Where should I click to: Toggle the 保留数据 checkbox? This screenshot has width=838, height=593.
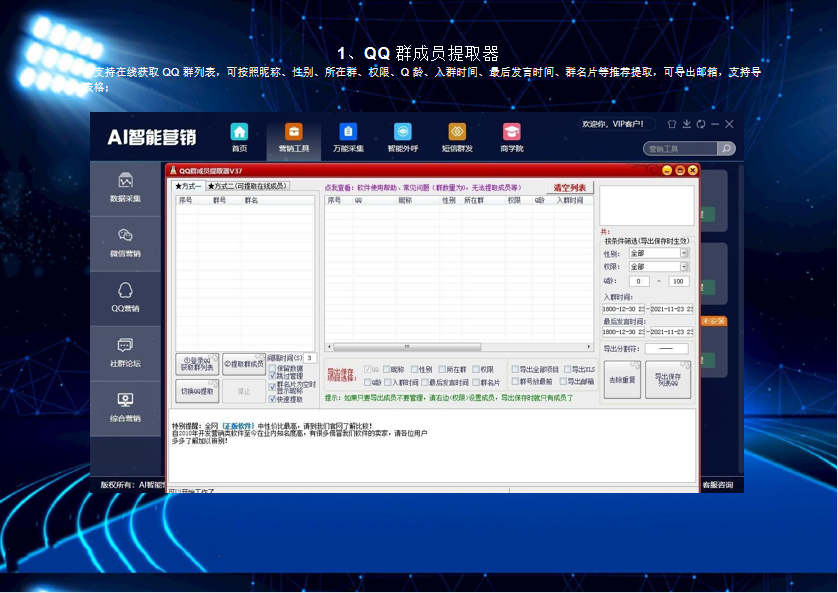[273, 368]
